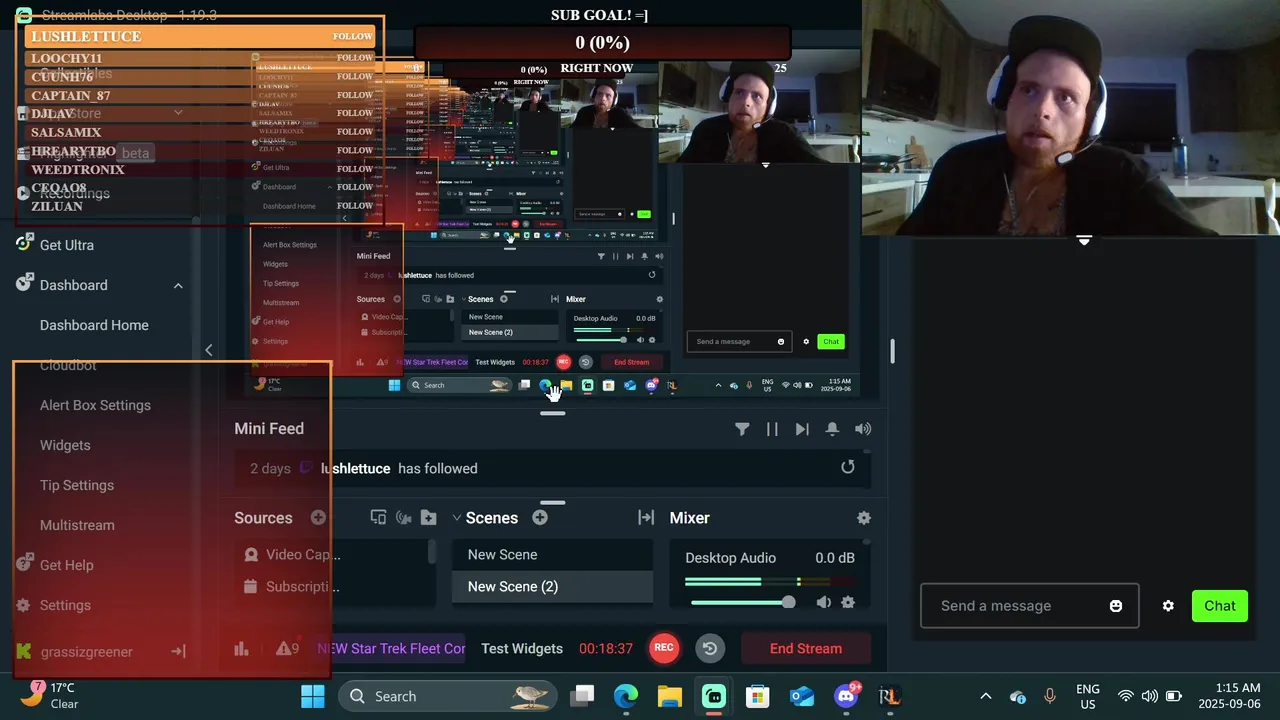
Task: Click the End Stream button
Action: (806, 648)
